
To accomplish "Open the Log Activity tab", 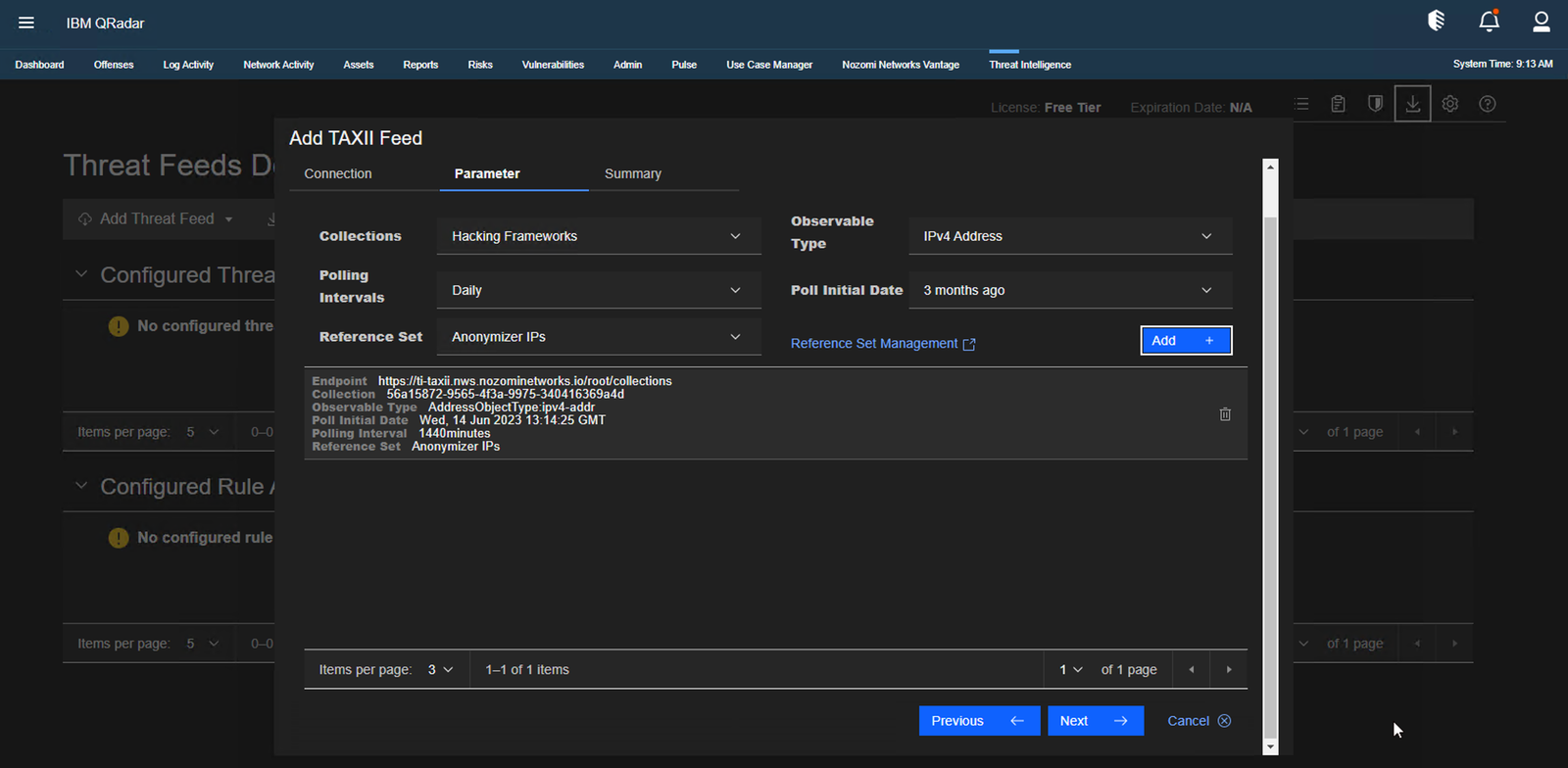I will pos(188,65).
